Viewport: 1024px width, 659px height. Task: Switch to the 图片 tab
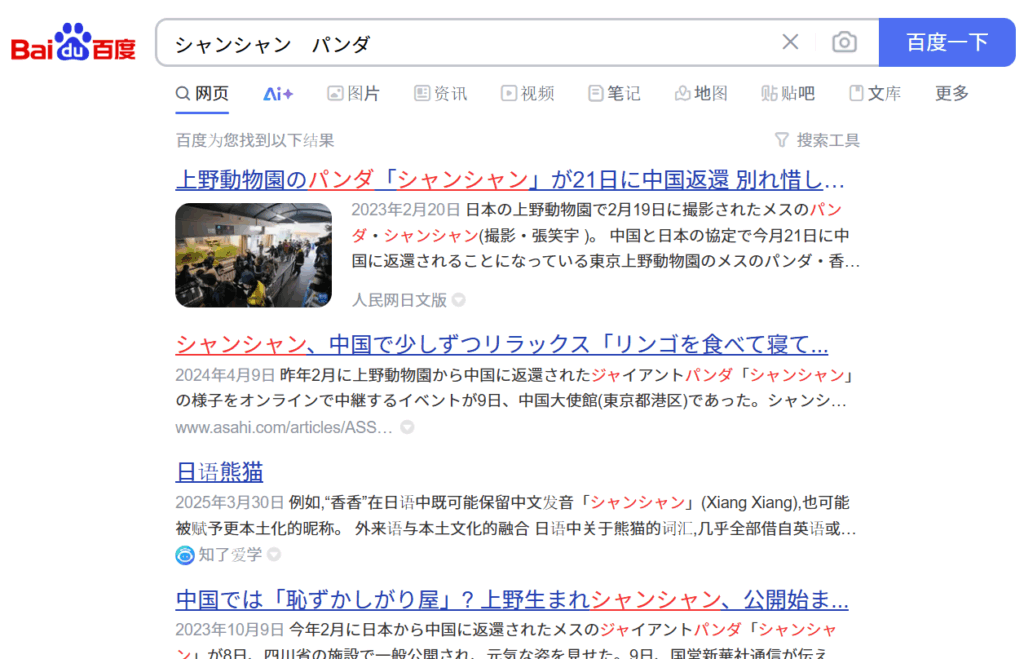[353, 93]
